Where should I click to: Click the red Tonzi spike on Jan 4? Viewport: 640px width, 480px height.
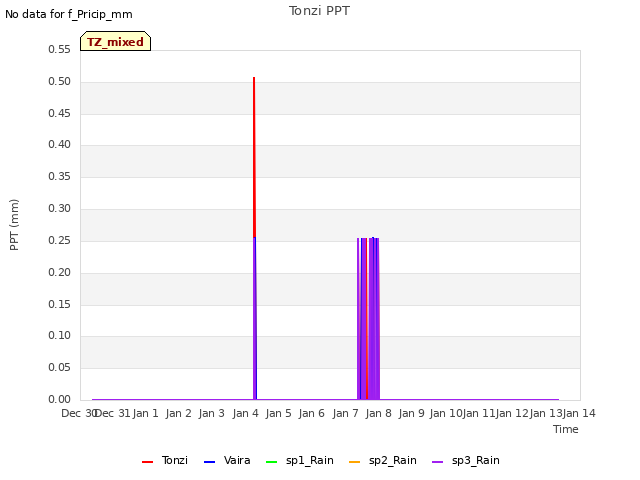pyautogui.click(x=254, y=157)
